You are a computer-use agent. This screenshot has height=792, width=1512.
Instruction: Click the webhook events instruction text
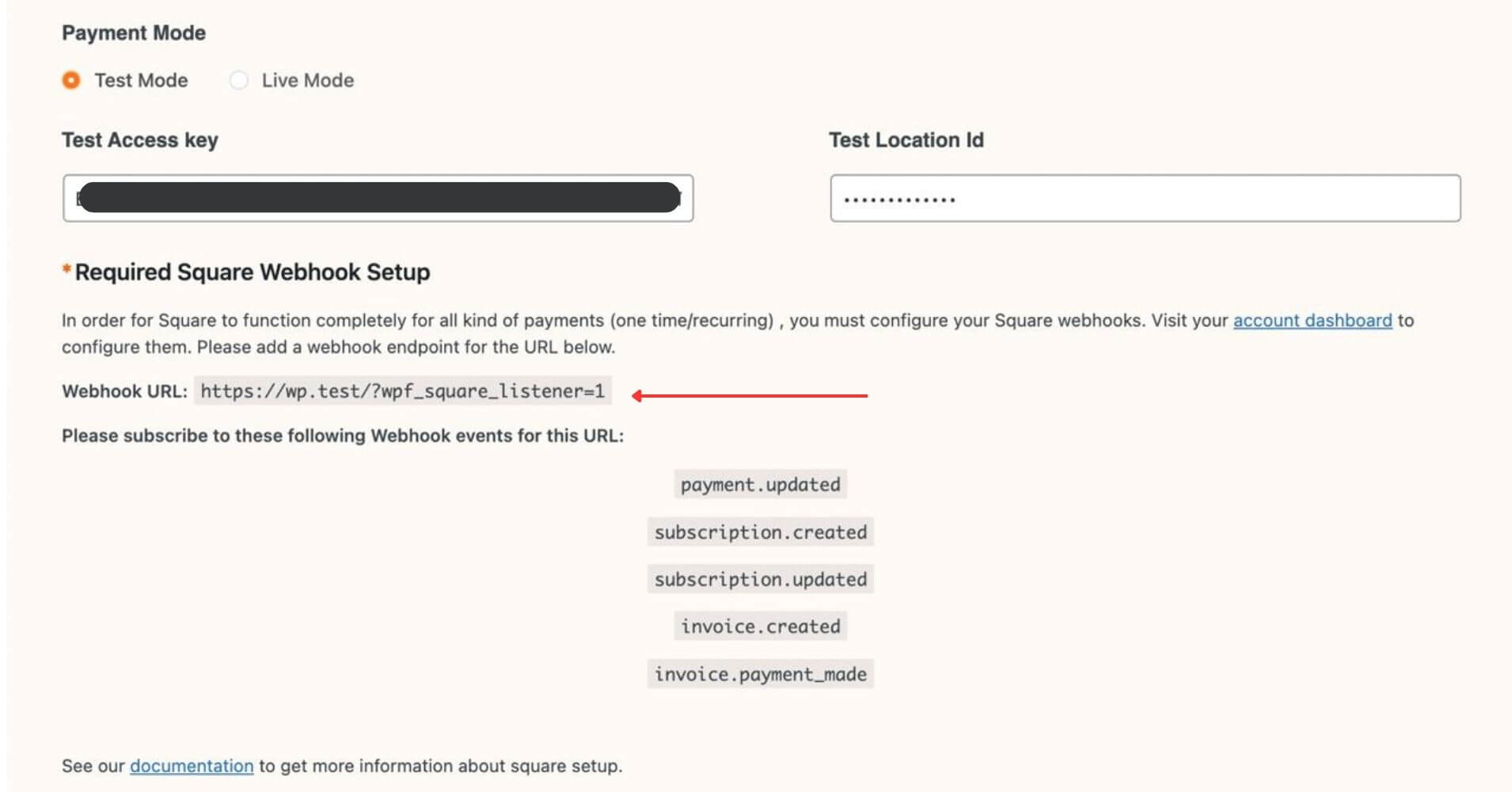coord(342,435)
